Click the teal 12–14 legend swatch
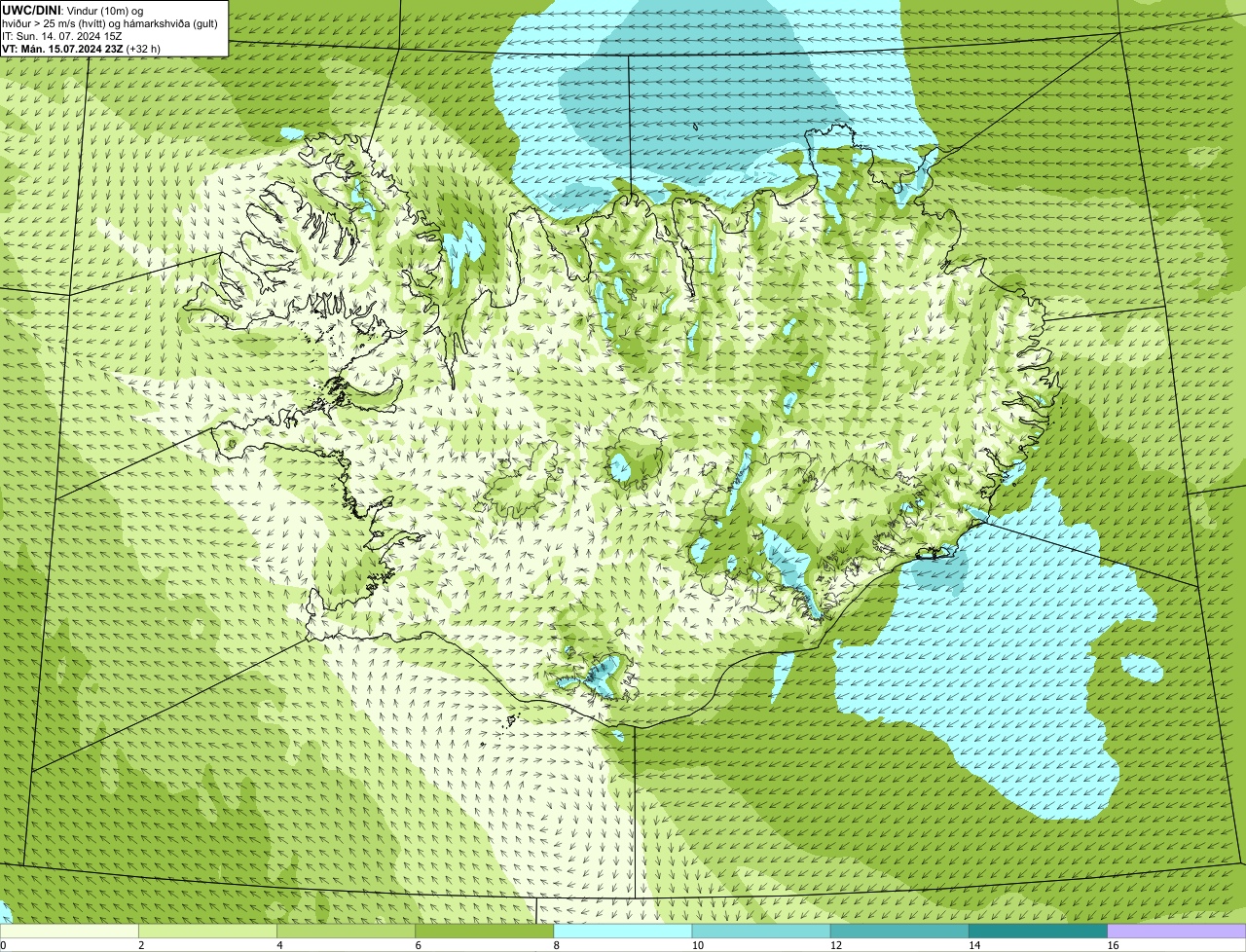1246x952 pixels. click(899, 932)
